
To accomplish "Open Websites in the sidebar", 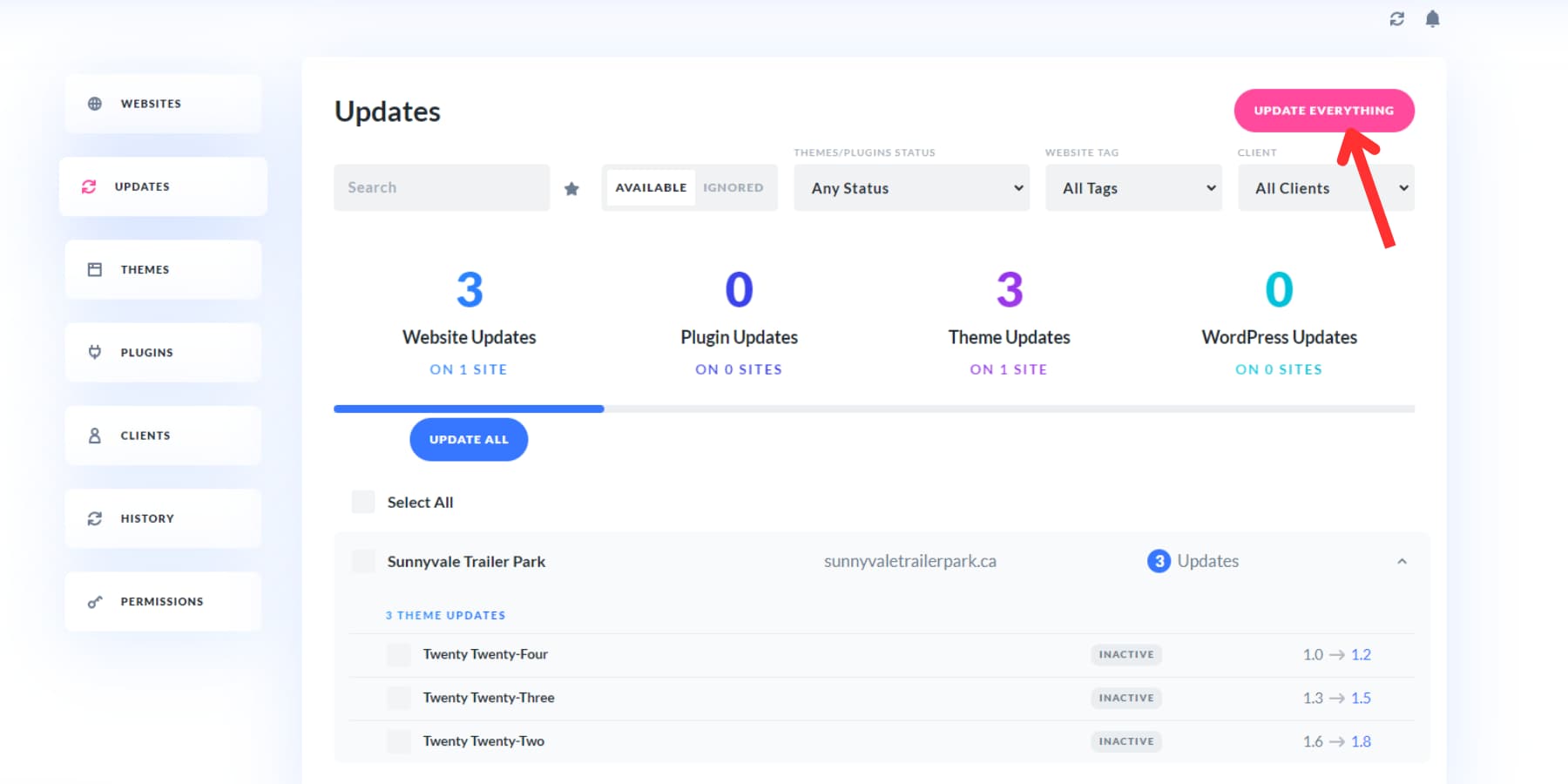I will pos(163,104).
